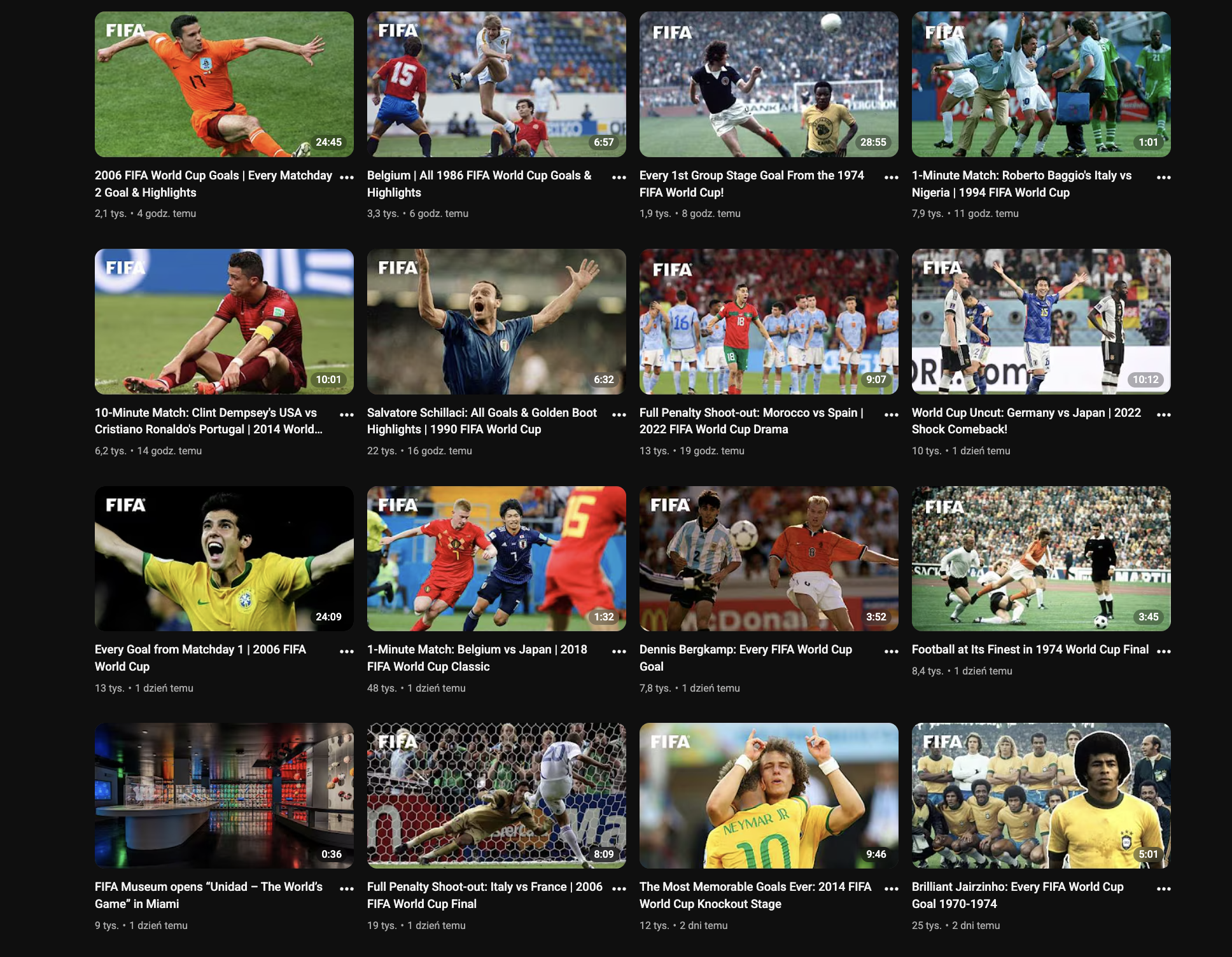The image size is (1232, 957).
Task: Open more options for Dennis Bergkamp video
Action: pyautogui.click(x=891, y=652)
